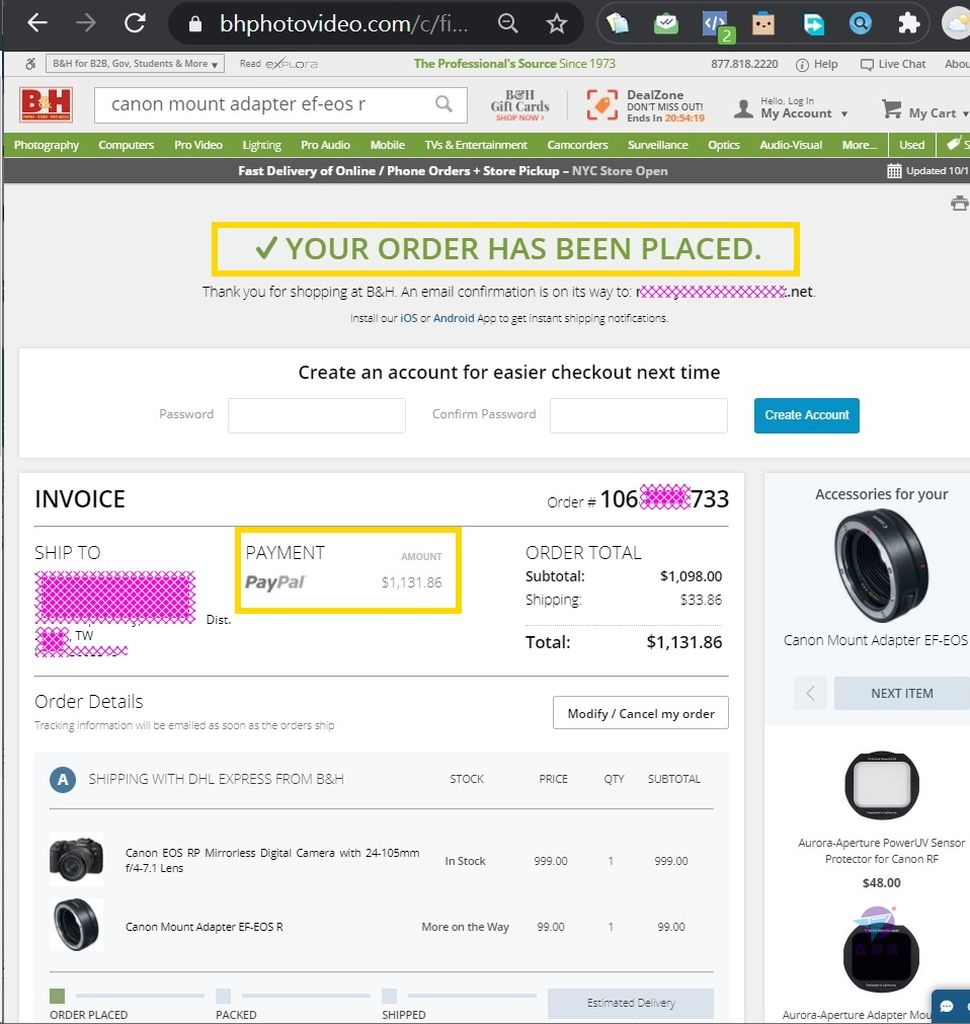The width and height of the screenshot is (970, 1024).
Task: Follow the Android app link
Action: click(454, 318)
